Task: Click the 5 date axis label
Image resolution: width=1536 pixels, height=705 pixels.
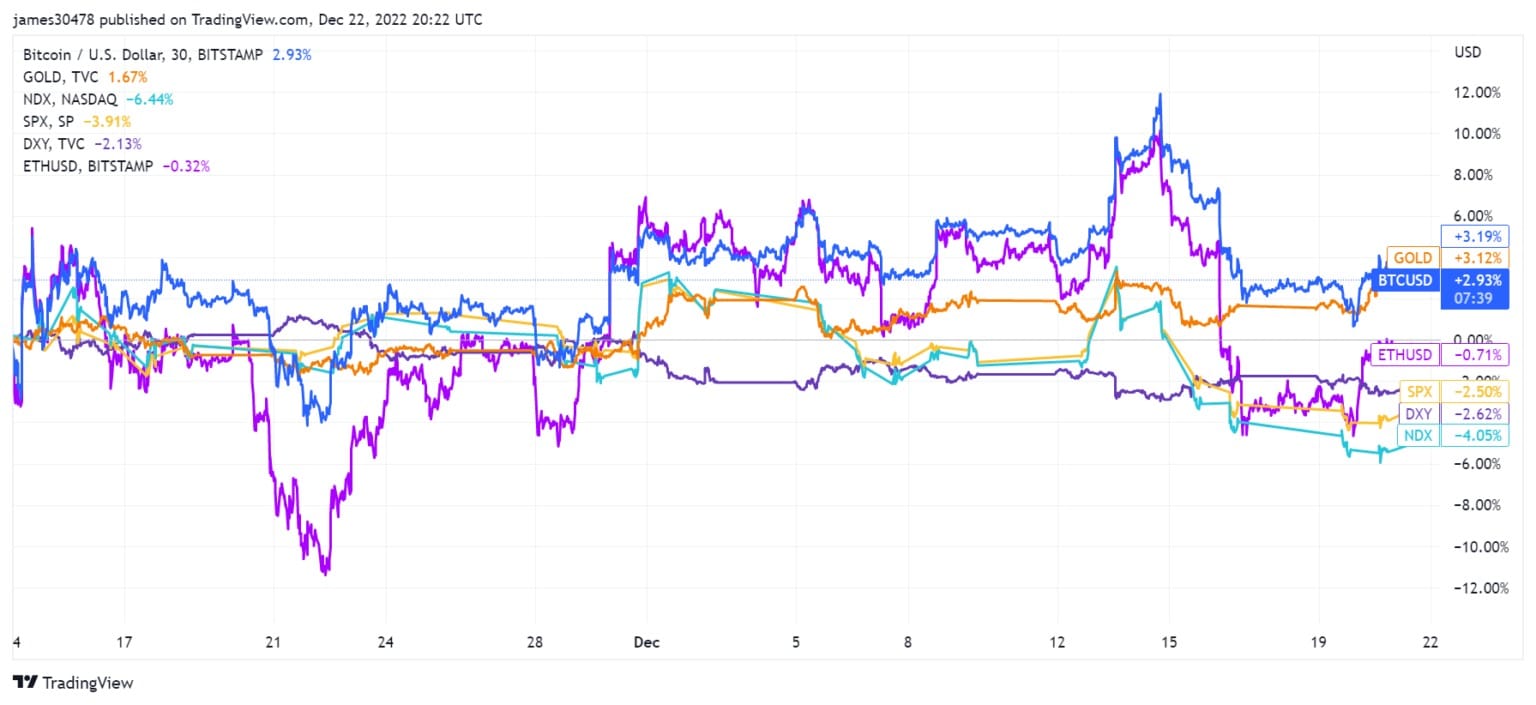Action: click(796, 642)
